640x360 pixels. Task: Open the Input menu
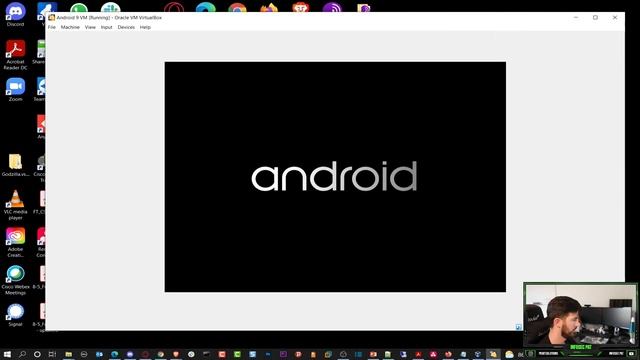pyautogui.click(x=107, y=27)
